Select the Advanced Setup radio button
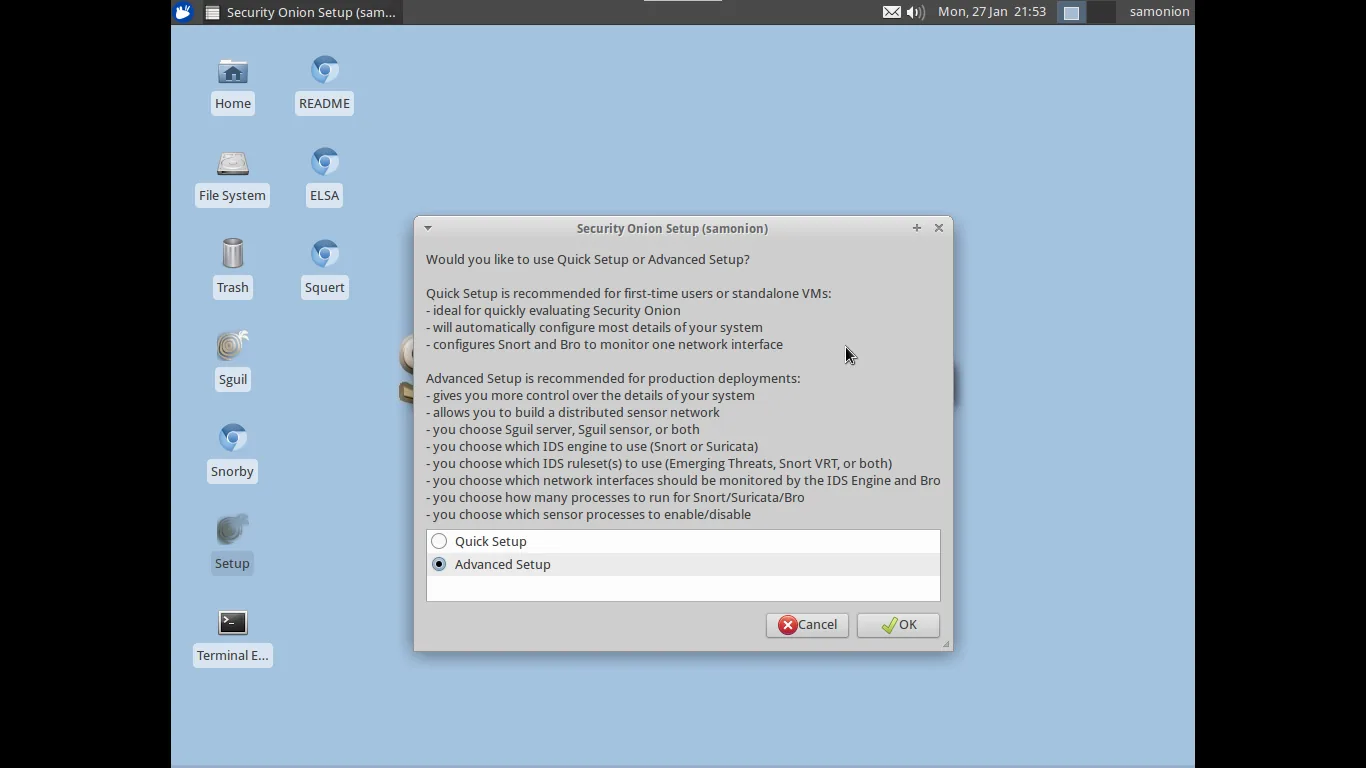The image size is (1366, 768). 439,564
